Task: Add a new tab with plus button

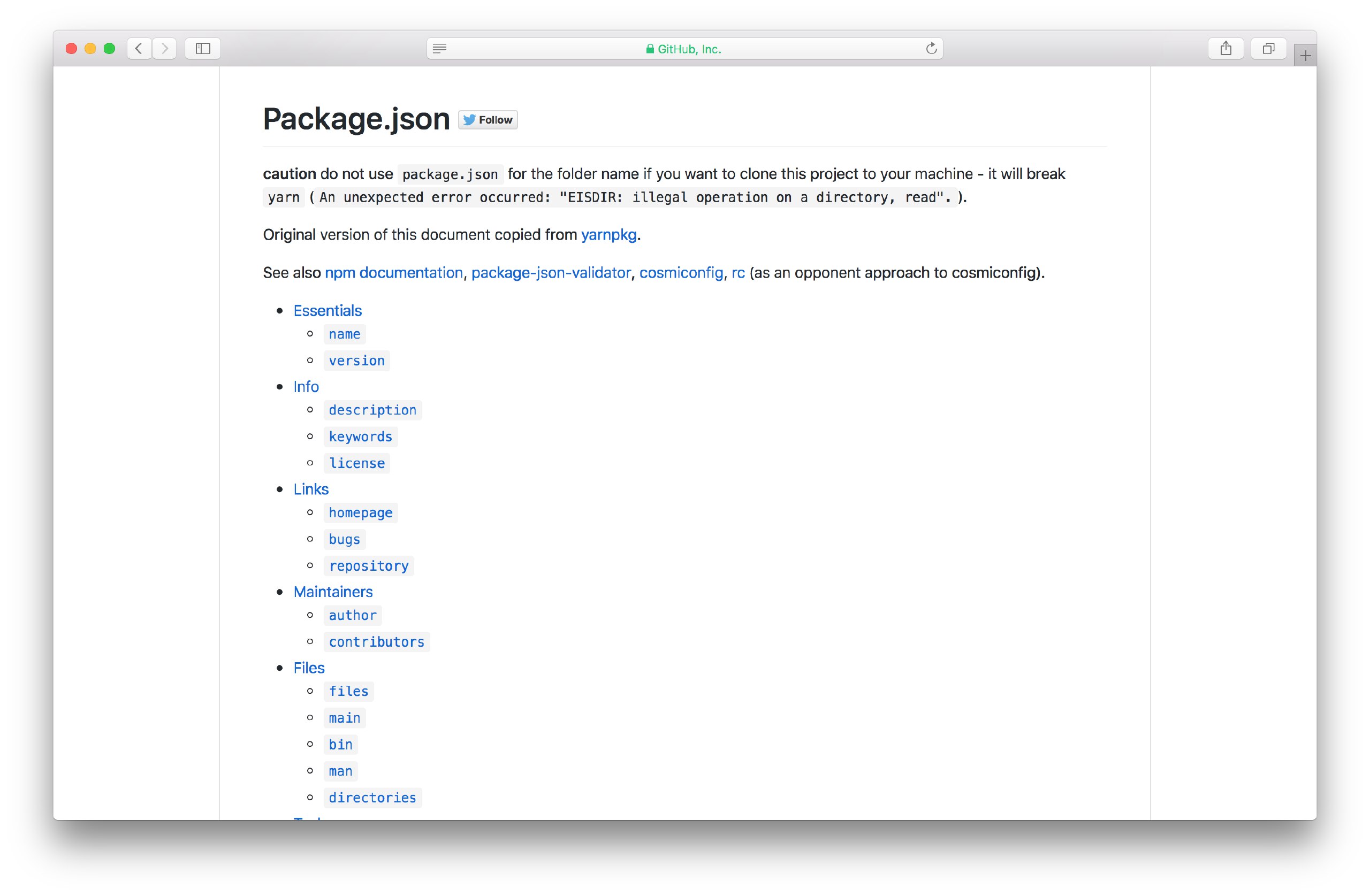Action: click(x=1305, y=55)
